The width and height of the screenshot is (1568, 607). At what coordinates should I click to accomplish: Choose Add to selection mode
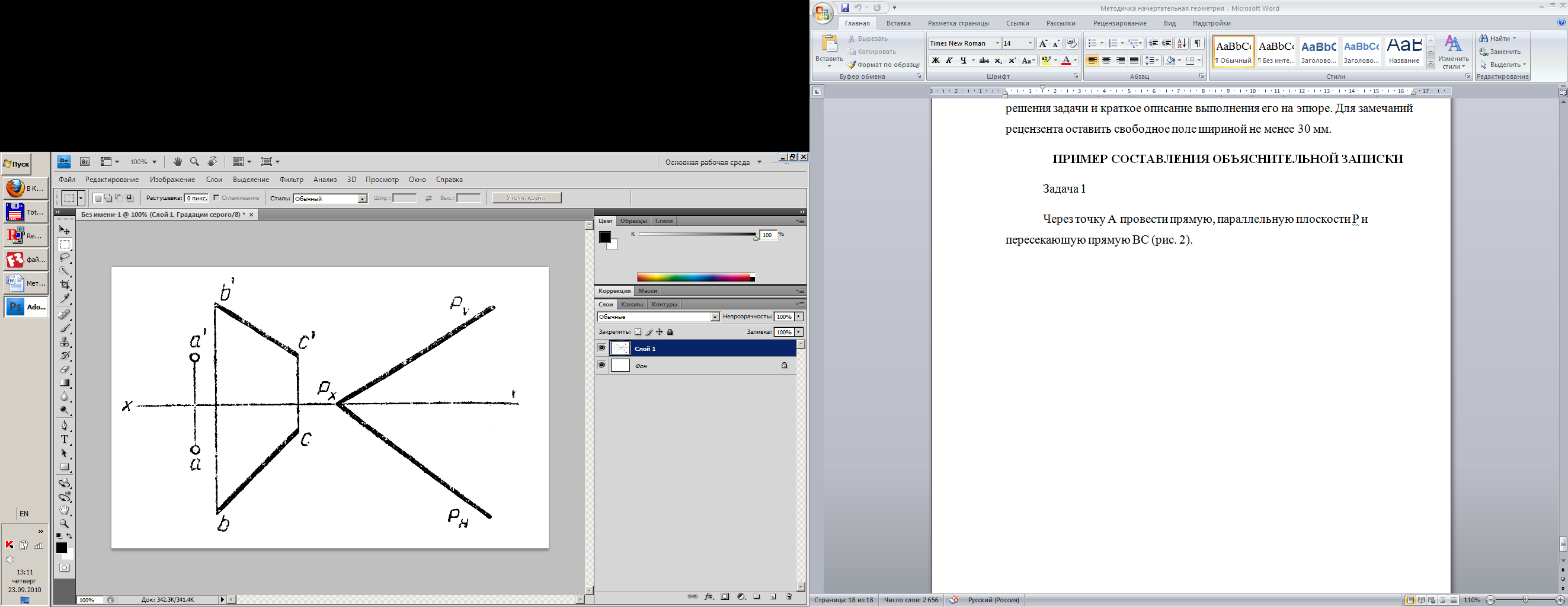[x=108, y=198]
